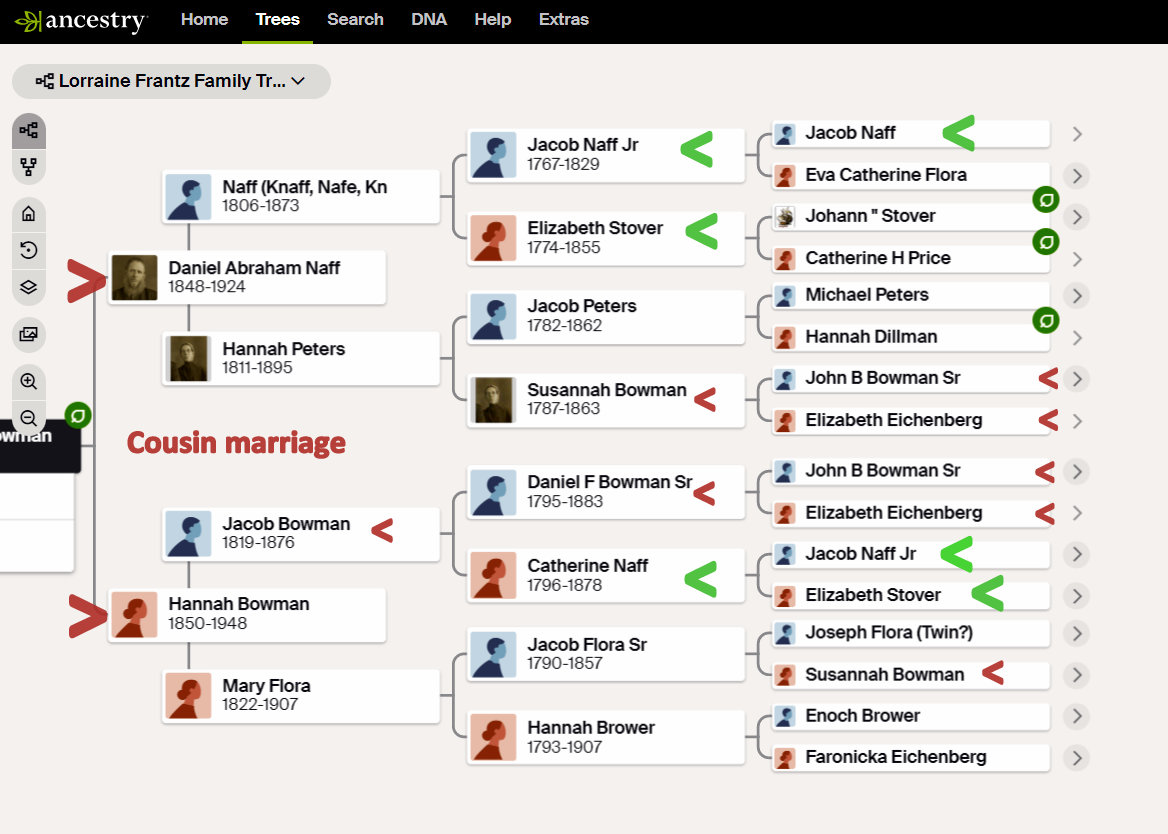
Task: Expand ancestors of Faronicka Eichenberg
Action: coord(1076,758)
